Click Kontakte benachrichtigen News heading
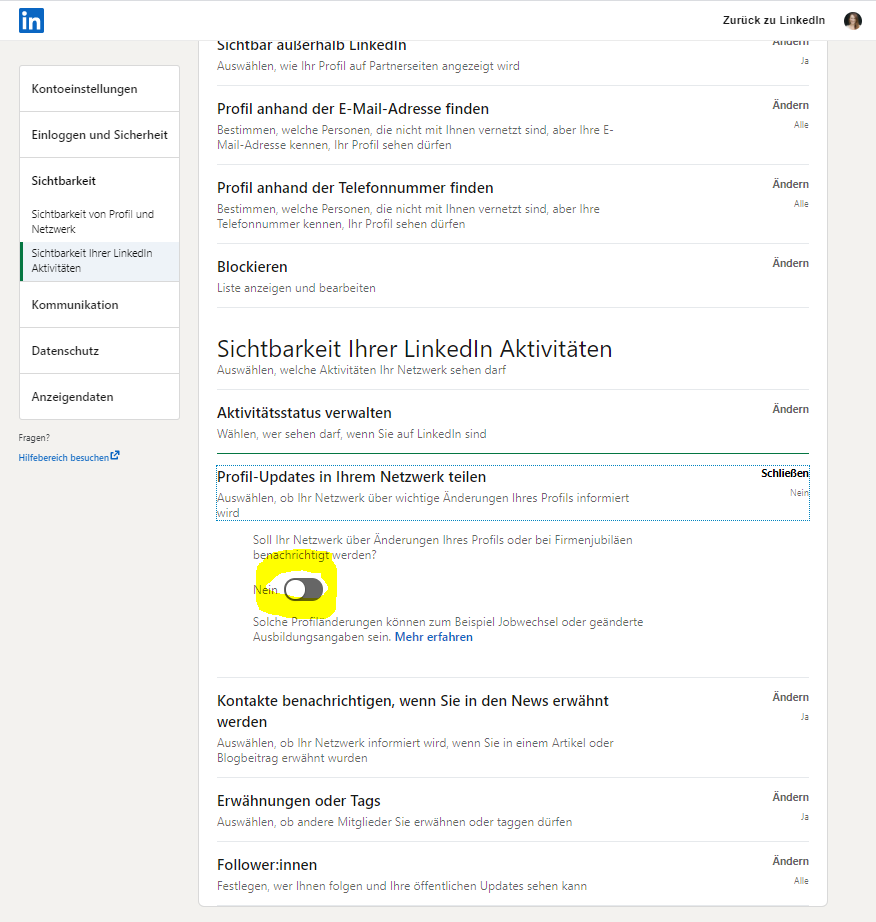The image size is (876, 922). [413, 711]
